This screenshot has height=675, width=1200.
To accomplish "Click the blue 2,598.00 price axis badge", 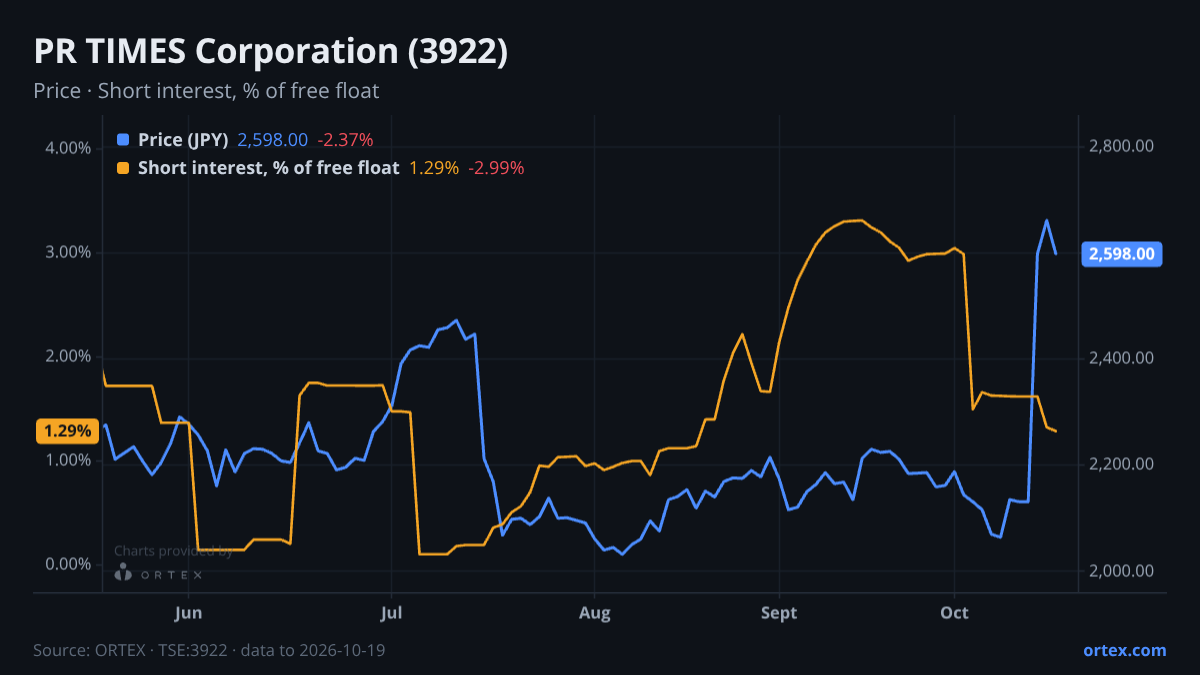I will click(x=1122, y=254).
